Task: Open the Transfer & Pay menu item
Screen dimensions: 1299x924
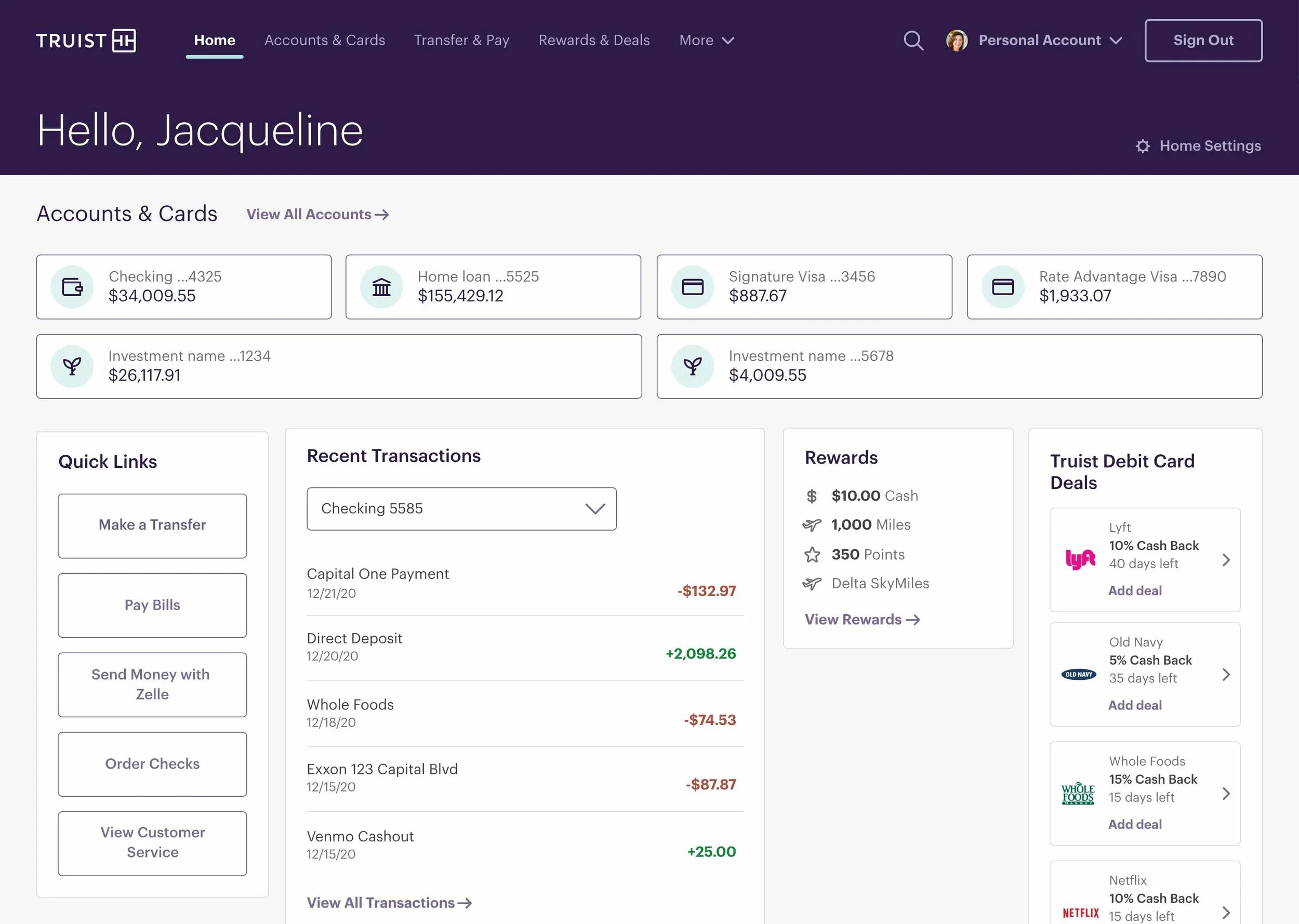Action: [461, 41]
